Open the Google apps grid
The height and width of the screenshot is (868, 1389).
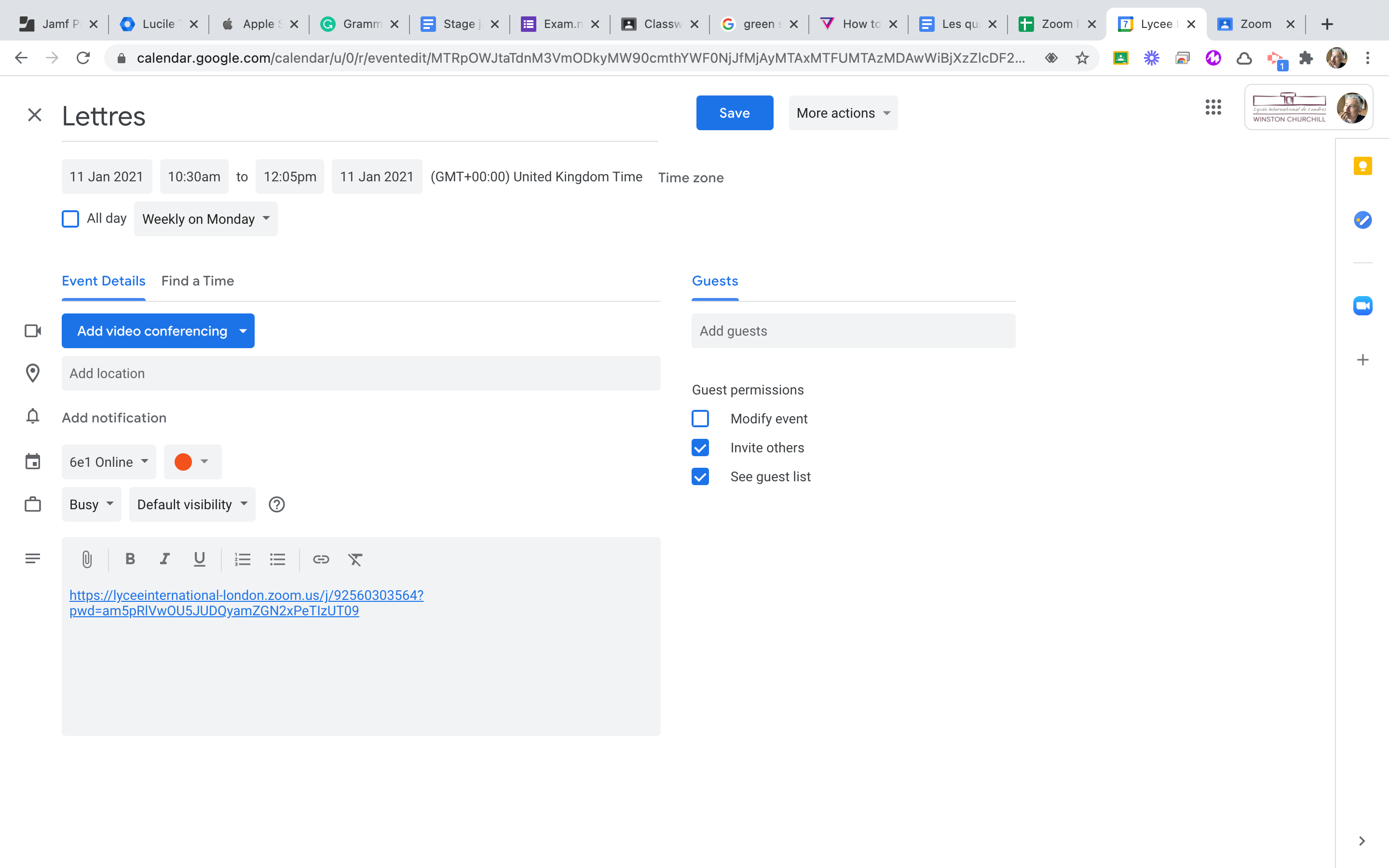click(x=1213, y=108)
